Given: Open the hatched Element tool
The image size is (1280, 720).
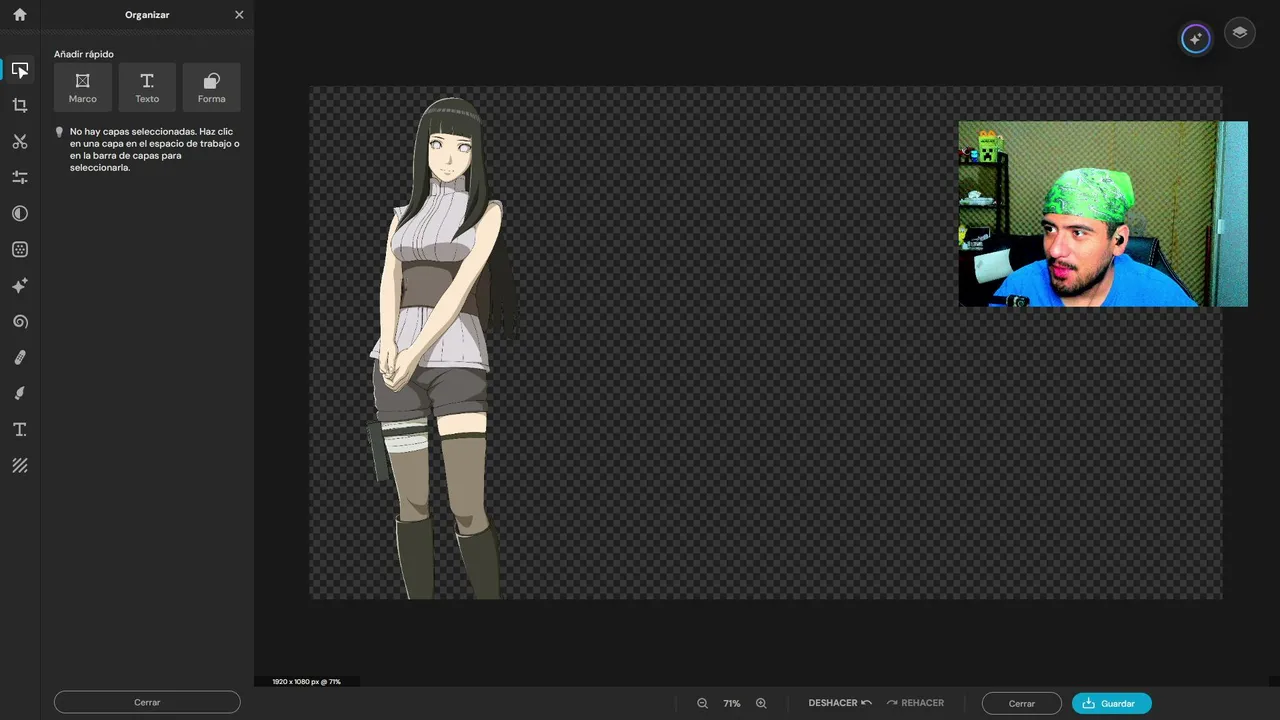Looking at the screenshot, I should point(20,465).
